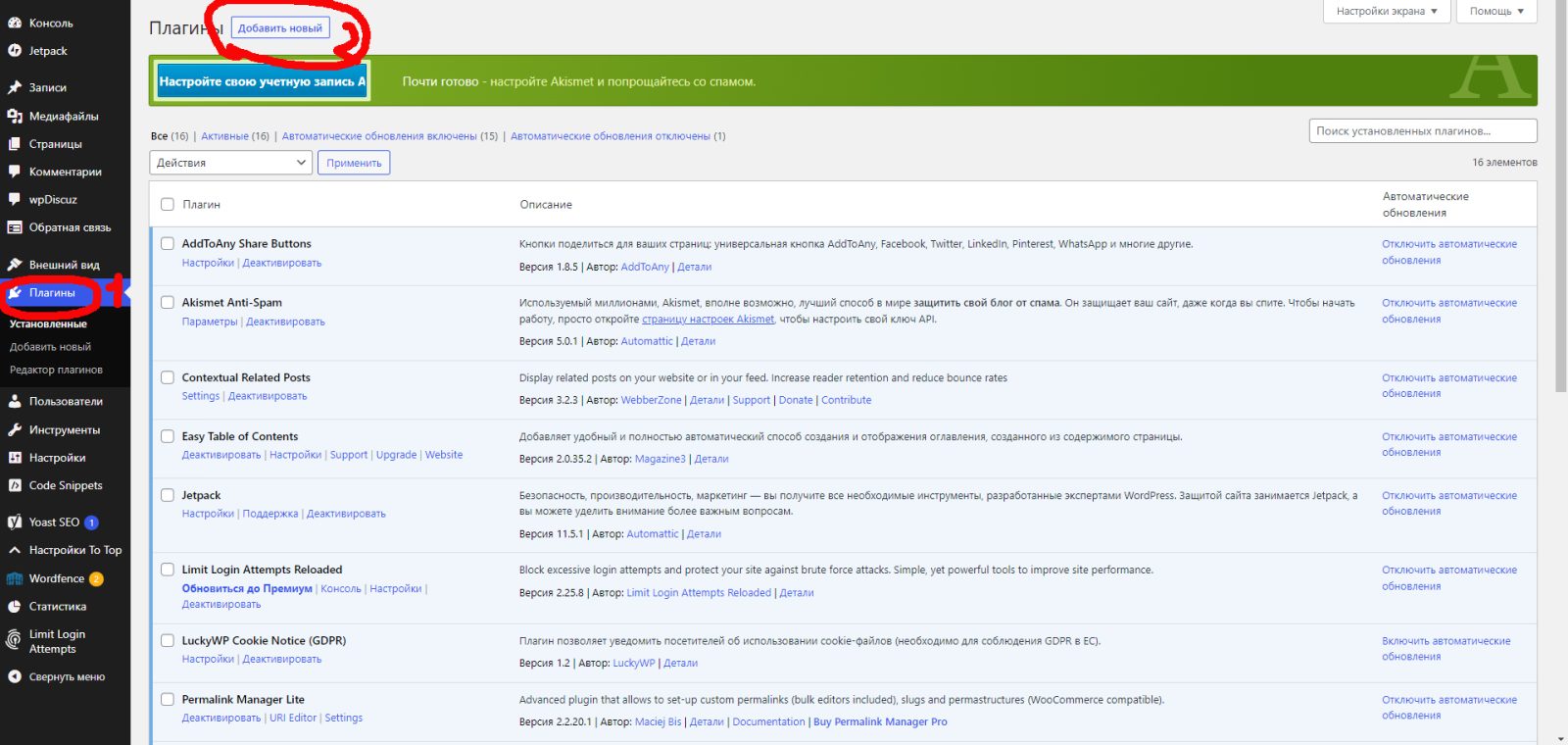
Task: Open Параметры for Akismet Anti-Spam
Action: coord(210,322)
